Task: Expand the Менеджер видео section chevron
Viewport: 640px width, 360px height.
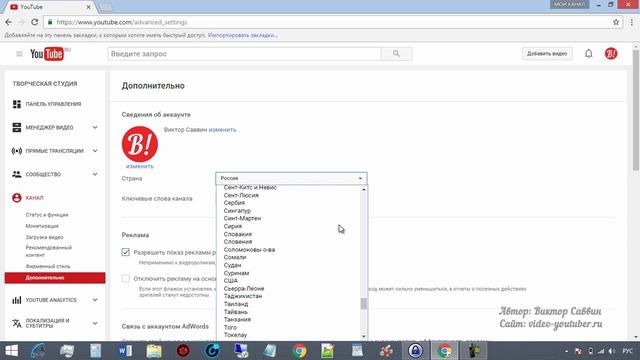Action: pos(95,128)
